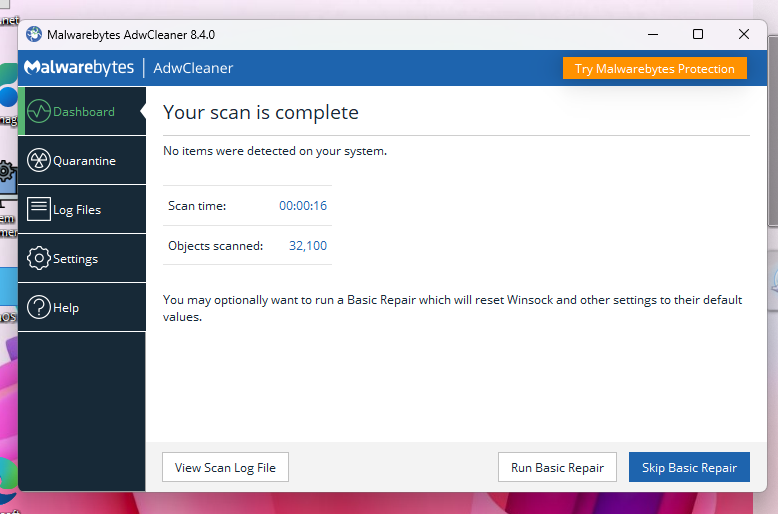Viewport: 778px width, 514px height.
Task: Click 'No items were detected' message
Action: [x=275, y=151]
